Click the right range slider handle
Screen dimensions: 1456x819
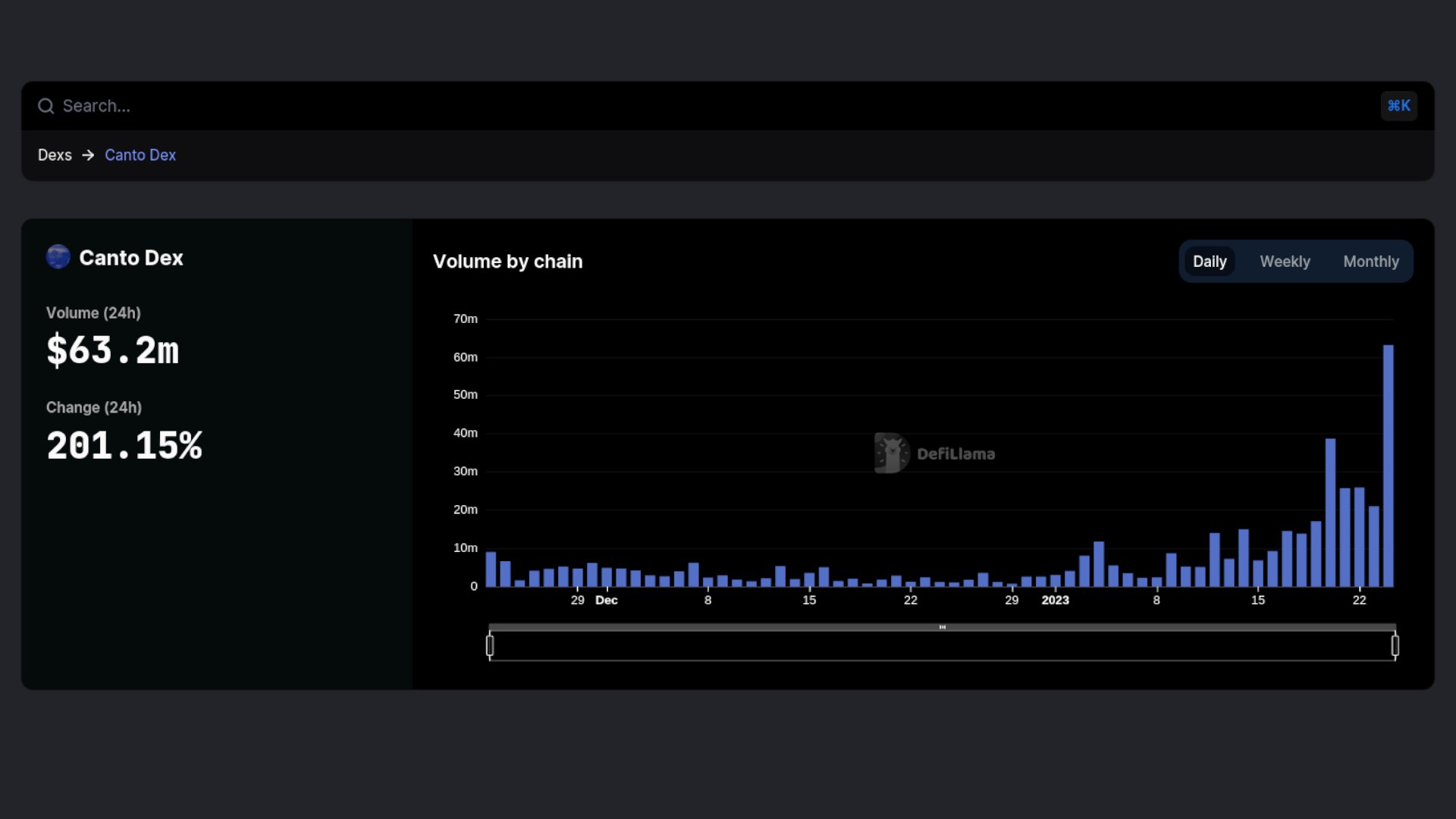[x=1395, y=645]
